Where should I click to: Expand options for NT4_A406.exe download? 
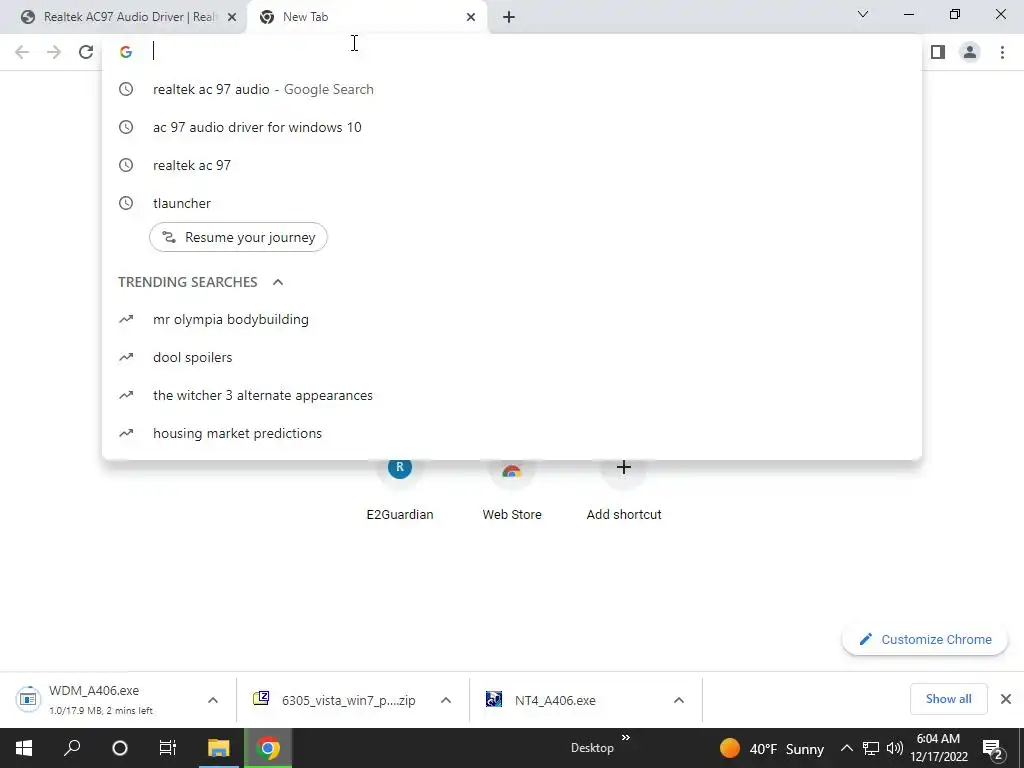679,700
